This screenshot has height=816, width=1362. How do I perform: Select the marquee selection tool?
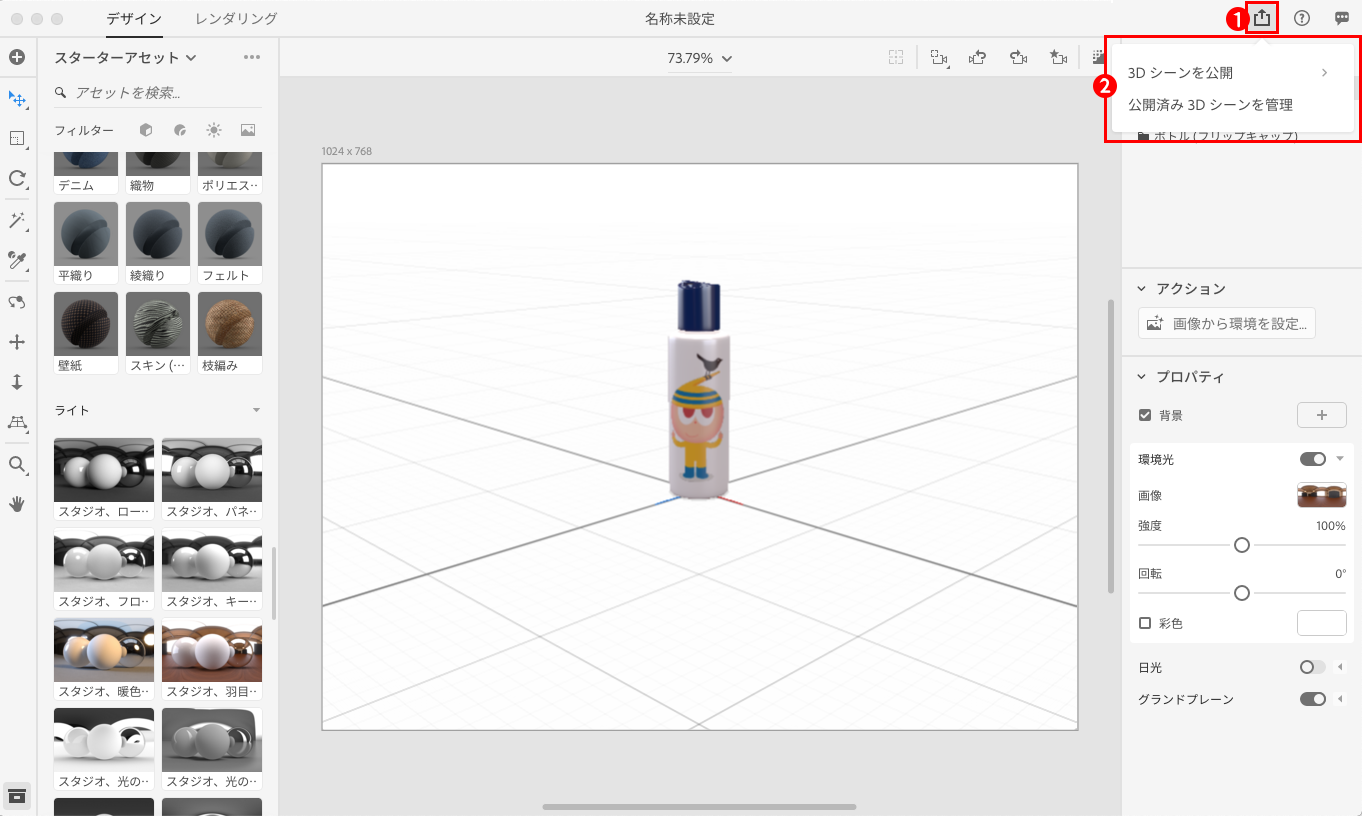pos(17,139)
